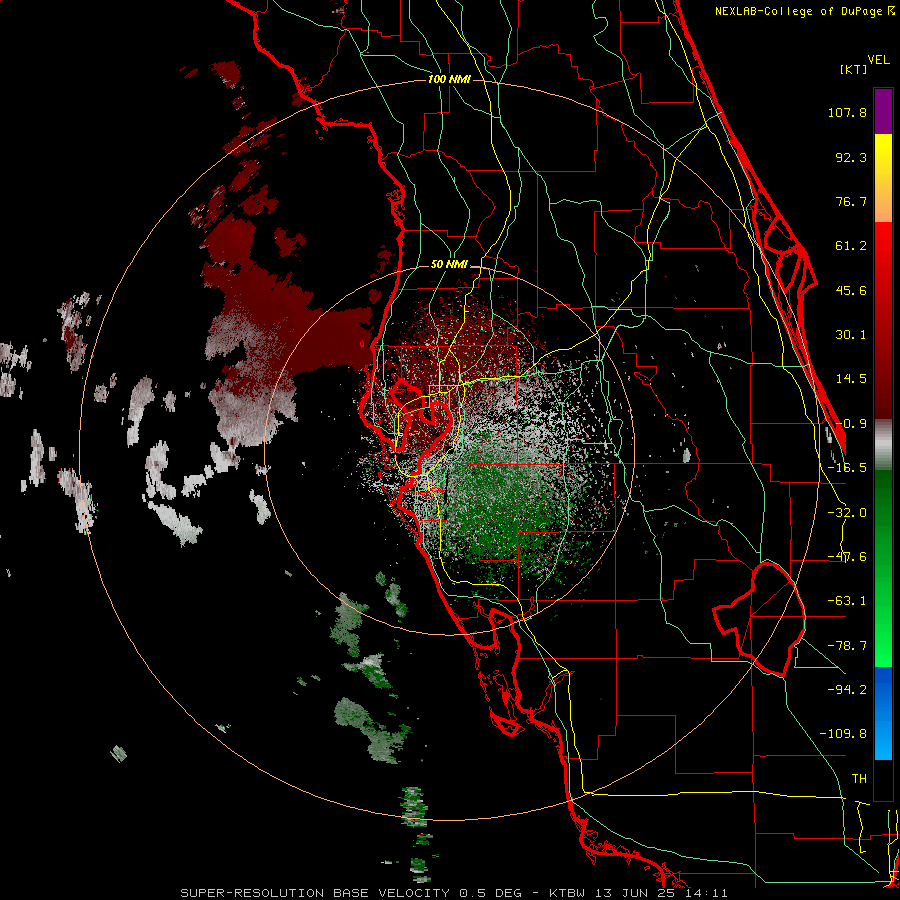Viewport: 900px width, 900px height.
Task: Click the 92.3 legend value
Action: point(851,157)
